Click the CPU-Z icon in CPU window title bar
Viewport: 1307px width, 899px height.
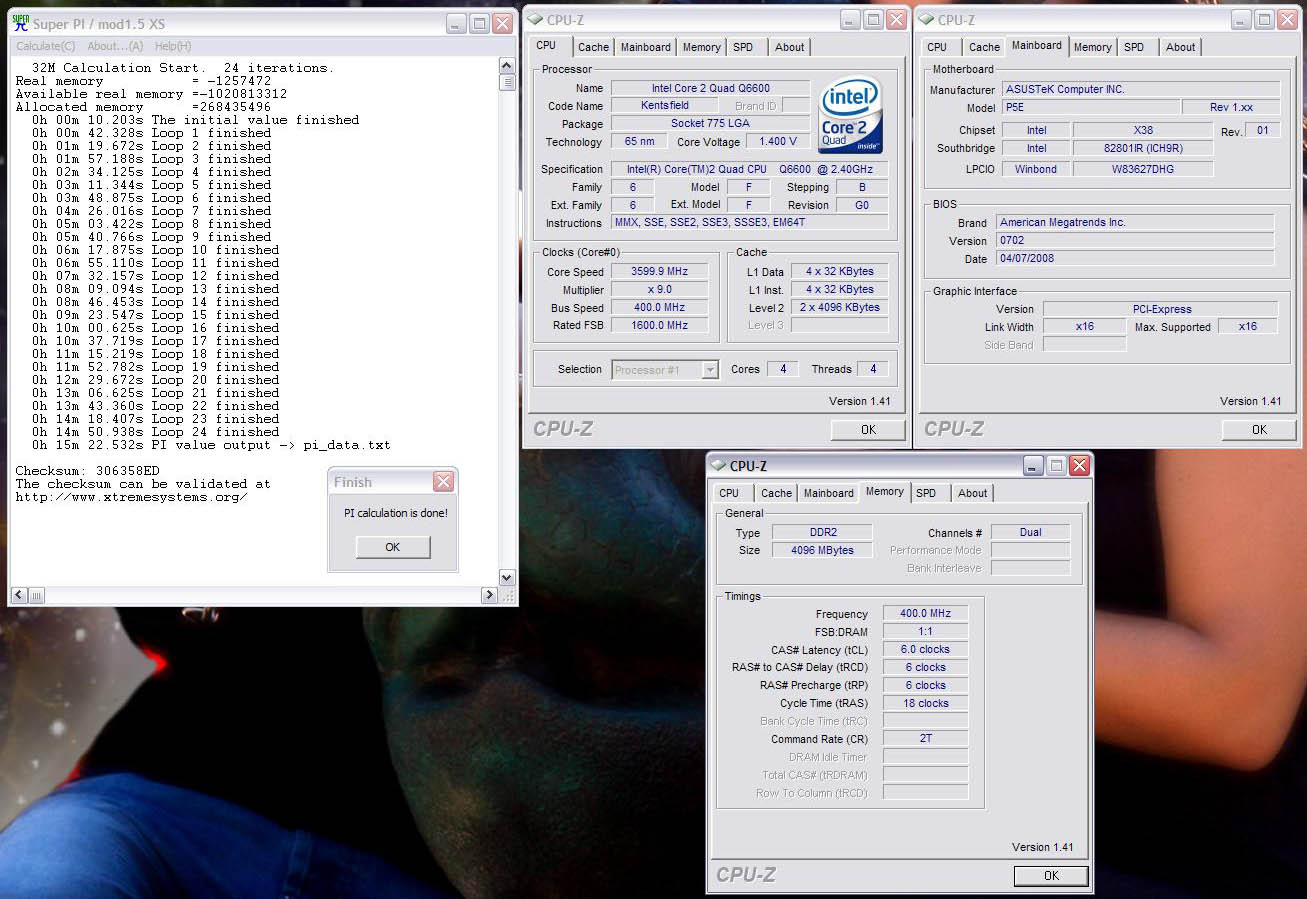(x=535, y=19)
